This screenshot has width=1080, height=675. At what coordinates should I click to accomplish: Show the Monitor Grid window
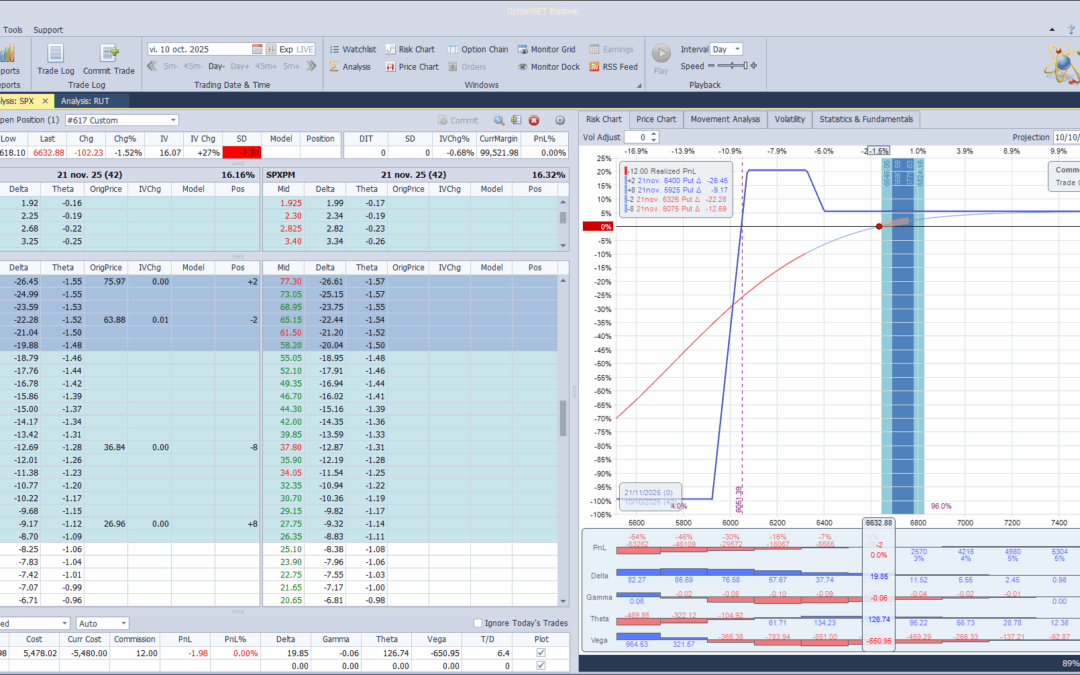[x=546, y=49]
